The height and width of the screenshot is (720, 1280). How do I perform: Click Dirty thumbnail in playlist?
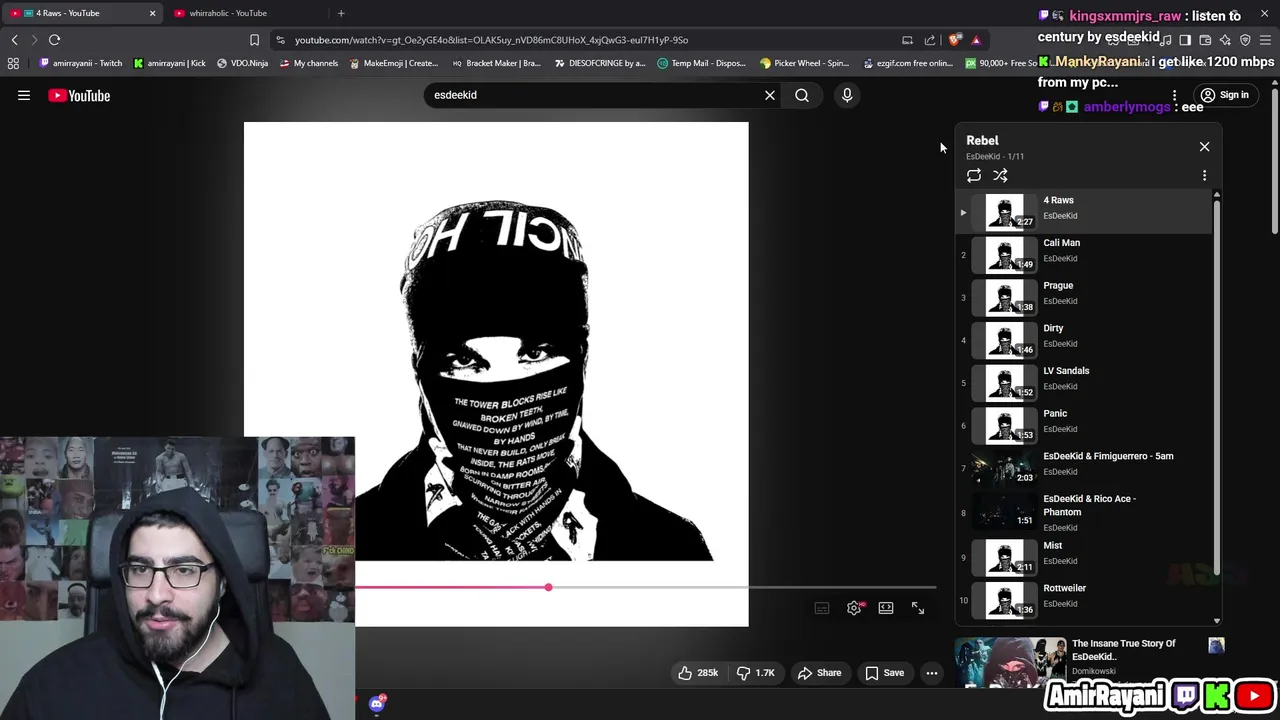[1004, 340]
